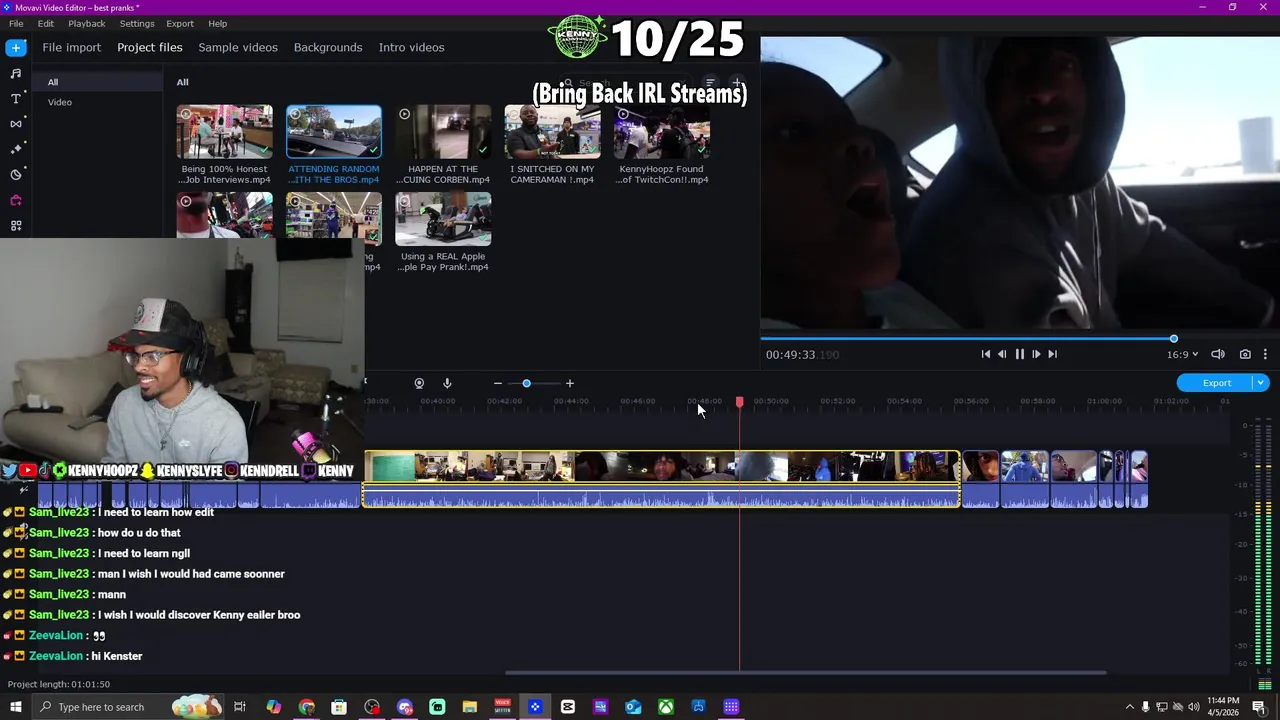Open CapCut from the taskbar
1280x720 pixels.
[568, 707]
